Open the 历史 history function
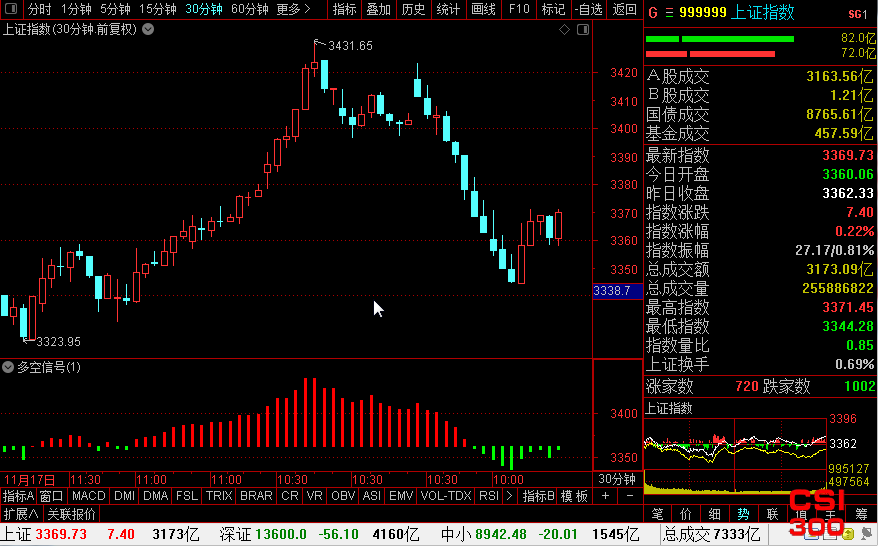This screenshot has width=878, height=546. tap(413, 10)
